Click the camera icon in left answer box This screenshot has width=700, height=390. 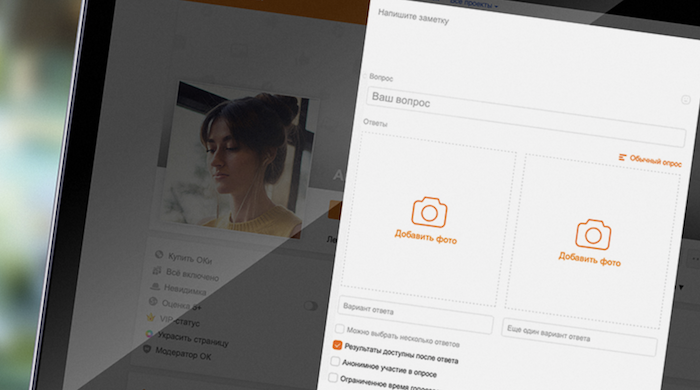(429, 212)
